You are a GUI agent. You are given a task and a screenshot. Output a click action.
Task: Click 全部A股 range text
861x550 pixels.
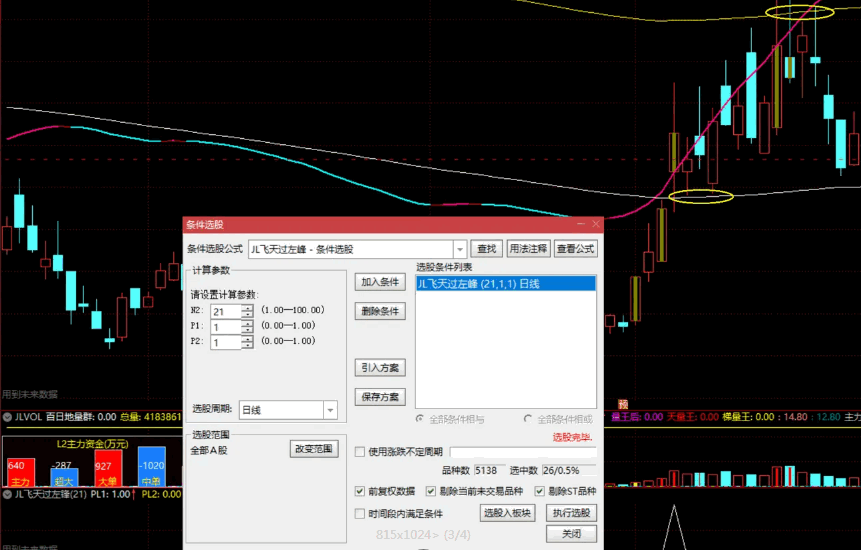209,451
